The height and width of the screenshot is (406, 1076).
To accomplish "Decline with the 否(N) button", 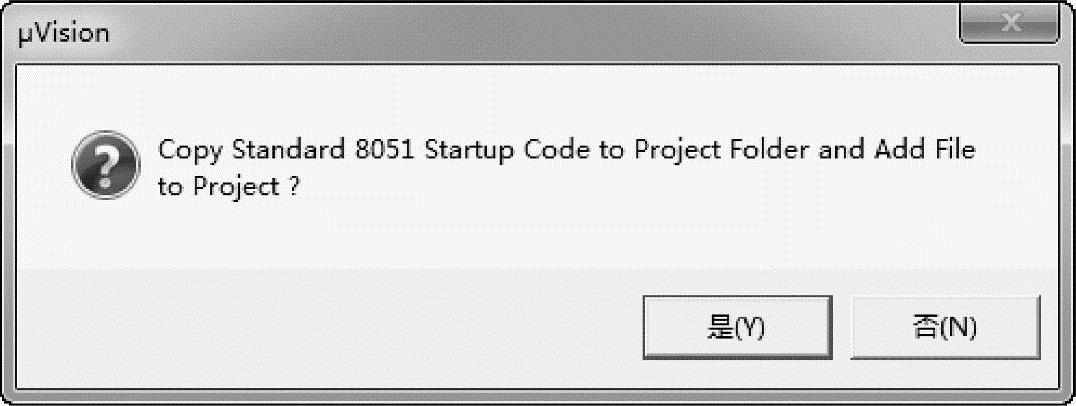I will click(945, 327).
